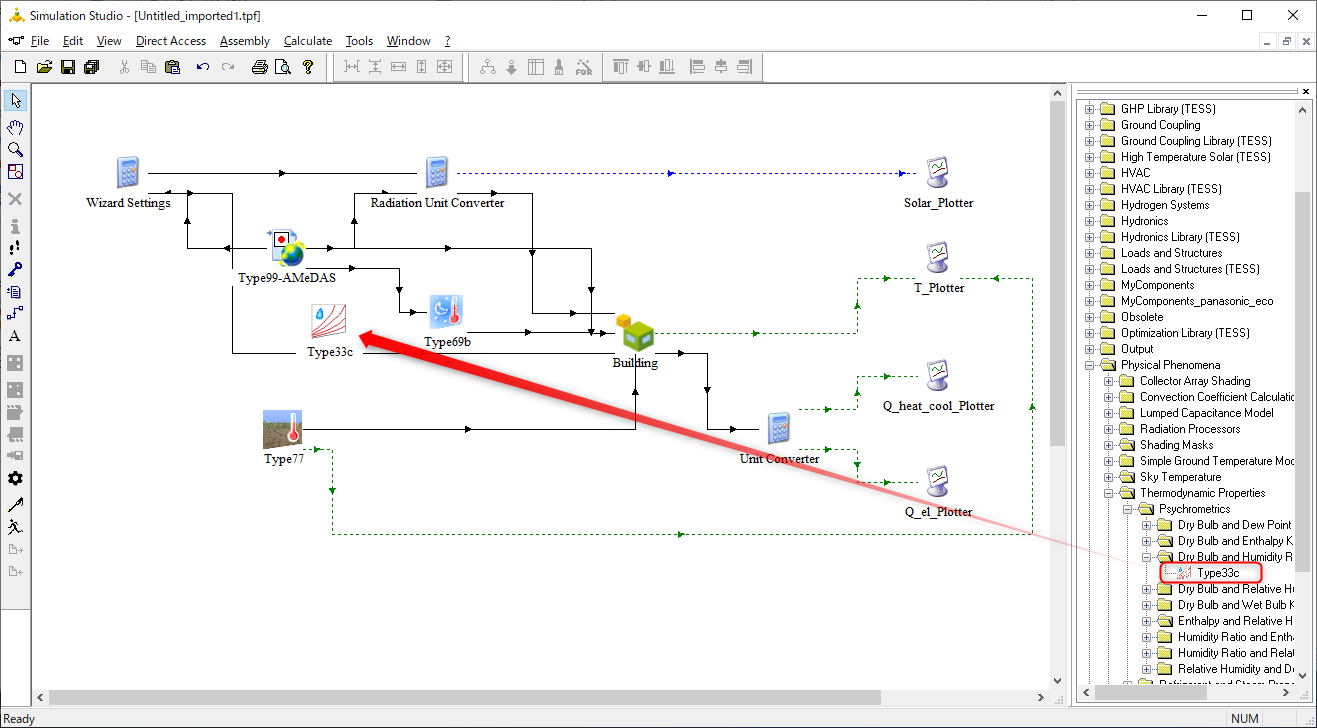Click the running man simulation icon
1317x728 pixels.
click(x=15, y=526)
